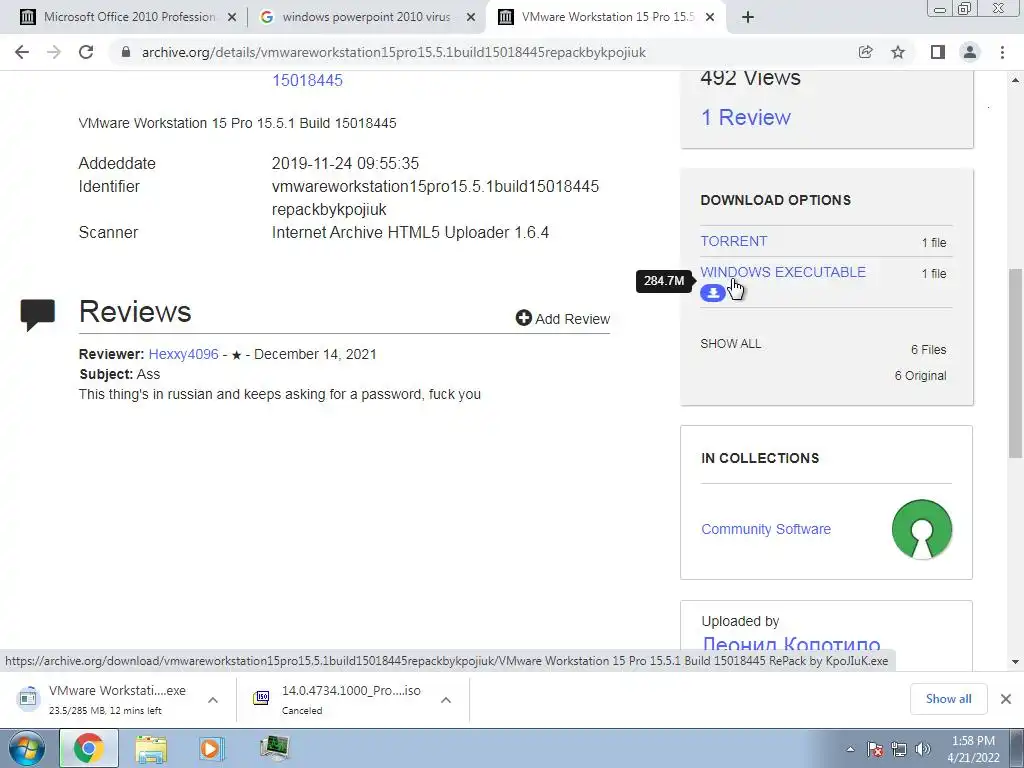Click Chrome icon in taskbar
1024x768 pixels.
click(89, 749)
